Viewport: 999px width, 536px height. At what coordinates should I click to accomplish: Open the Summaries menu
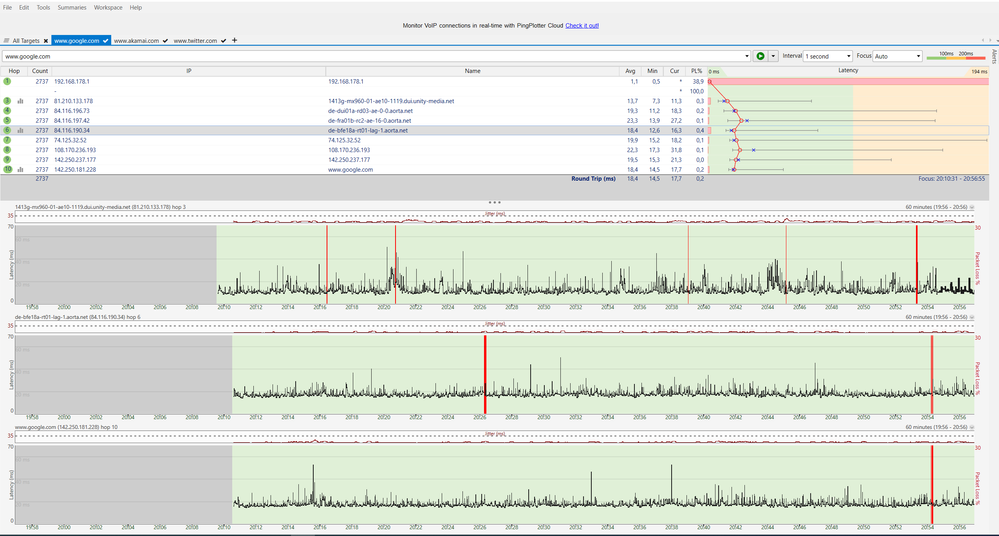pyautogui.click(x=71, y=7)
